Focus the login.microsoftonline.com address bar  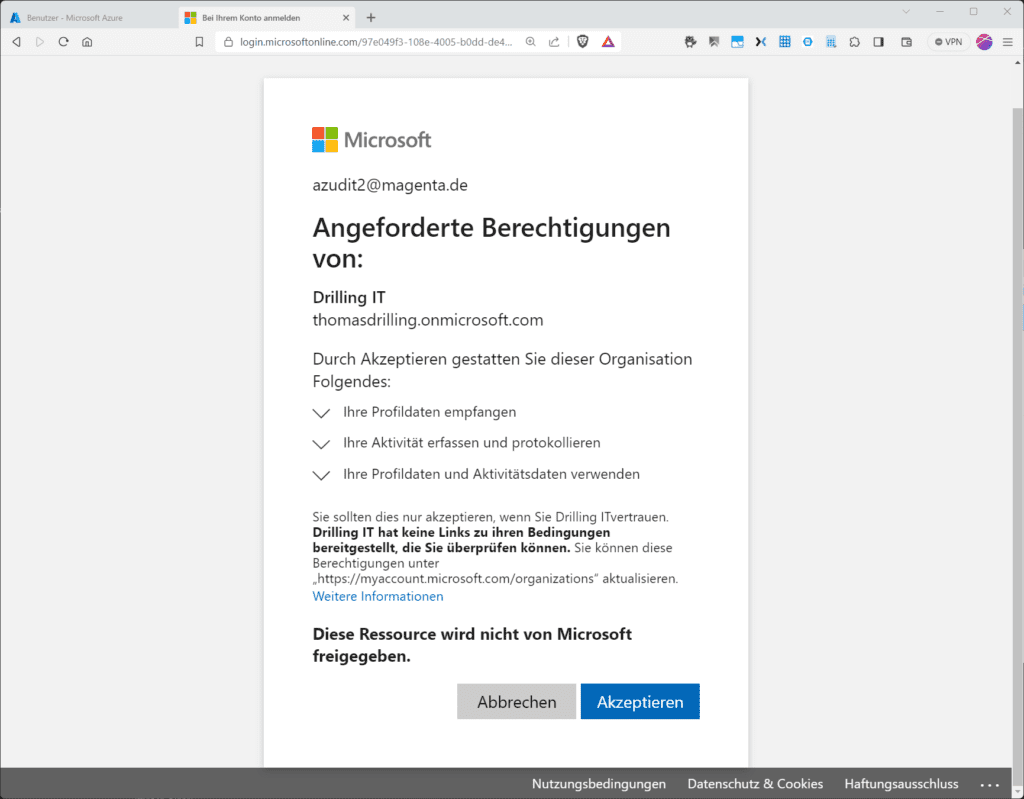click(376, 42)
